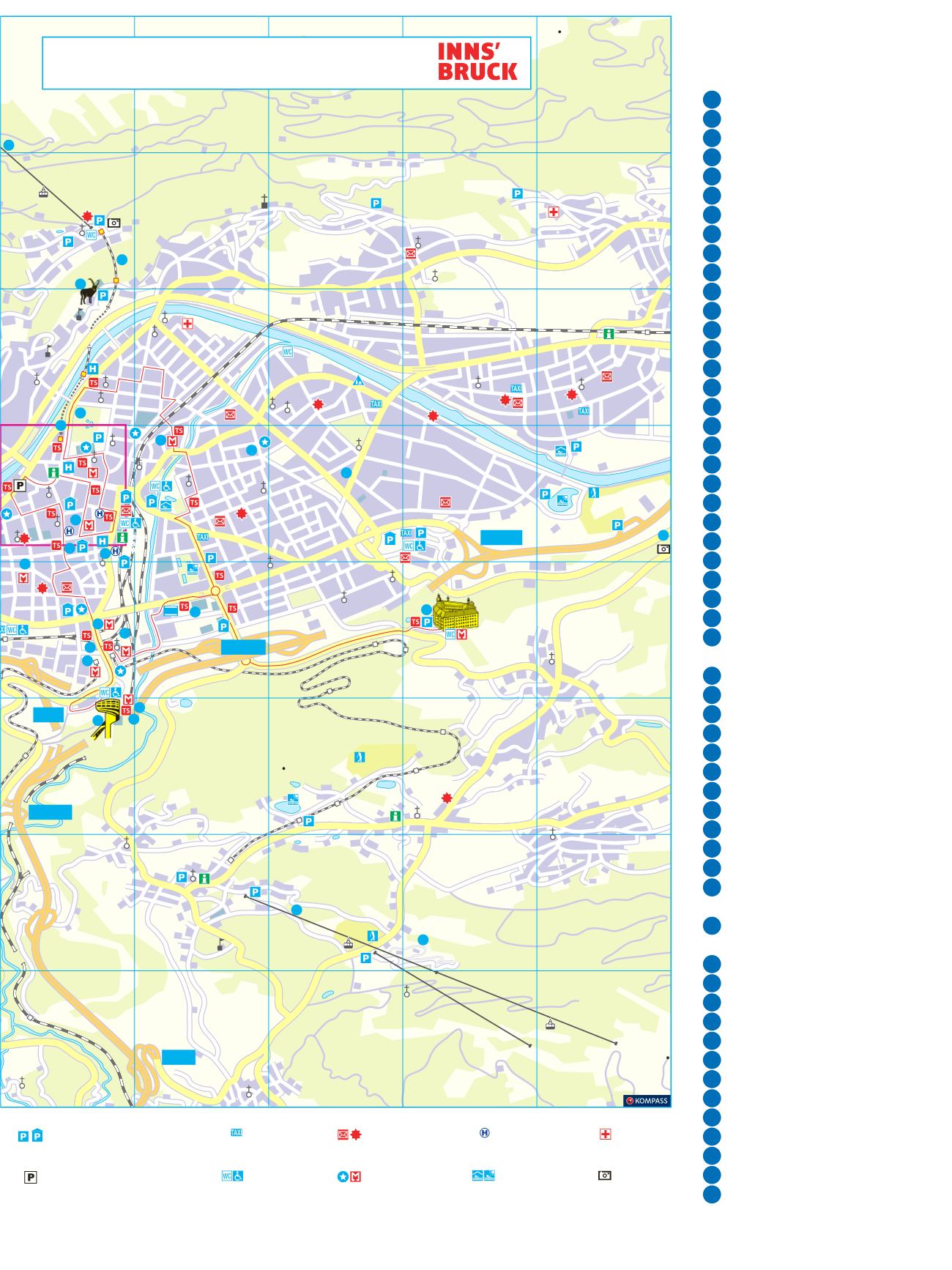Click the isolated single blue bullet in the index column
Screen dimensions: 952x1270
pos(712,926)
